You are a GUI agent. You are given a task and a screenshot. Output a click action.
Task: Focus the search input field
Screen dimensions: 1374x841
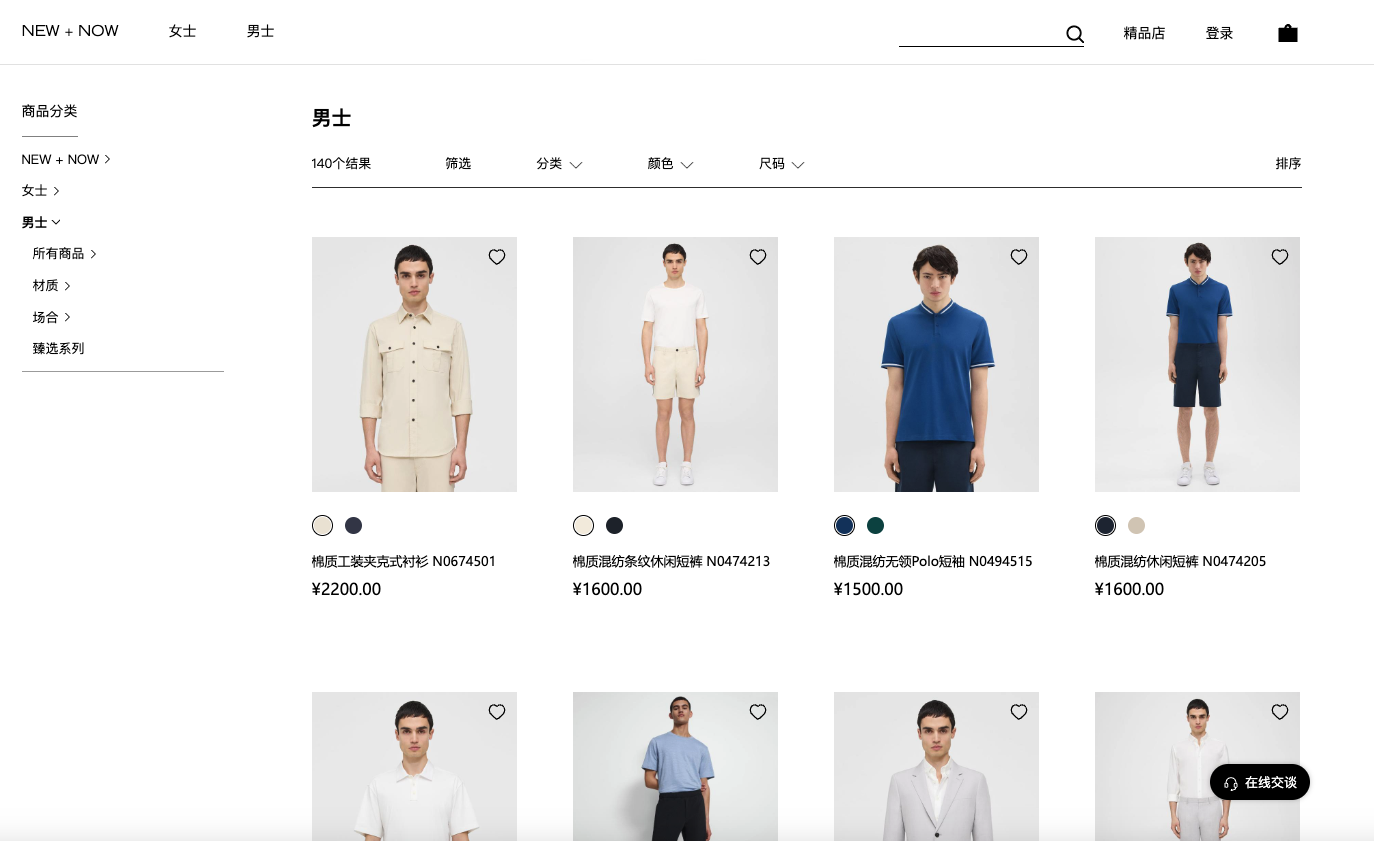[980, 34]
